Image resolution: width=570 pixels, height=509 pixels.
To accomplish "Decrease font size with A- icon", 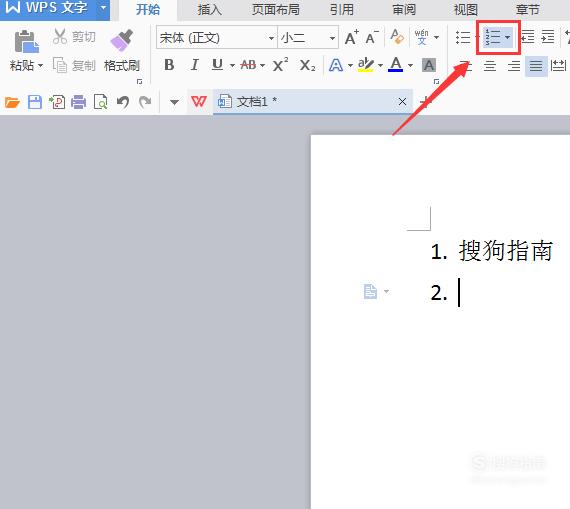I will click(x=372, y=37).
